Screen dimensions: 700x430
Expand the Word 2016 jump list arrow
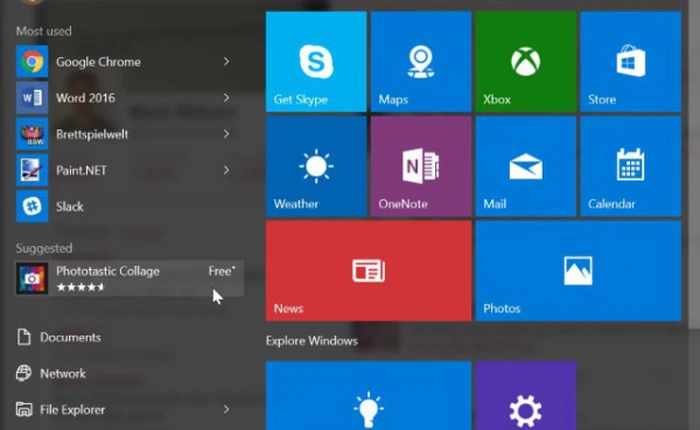[227, 98]
